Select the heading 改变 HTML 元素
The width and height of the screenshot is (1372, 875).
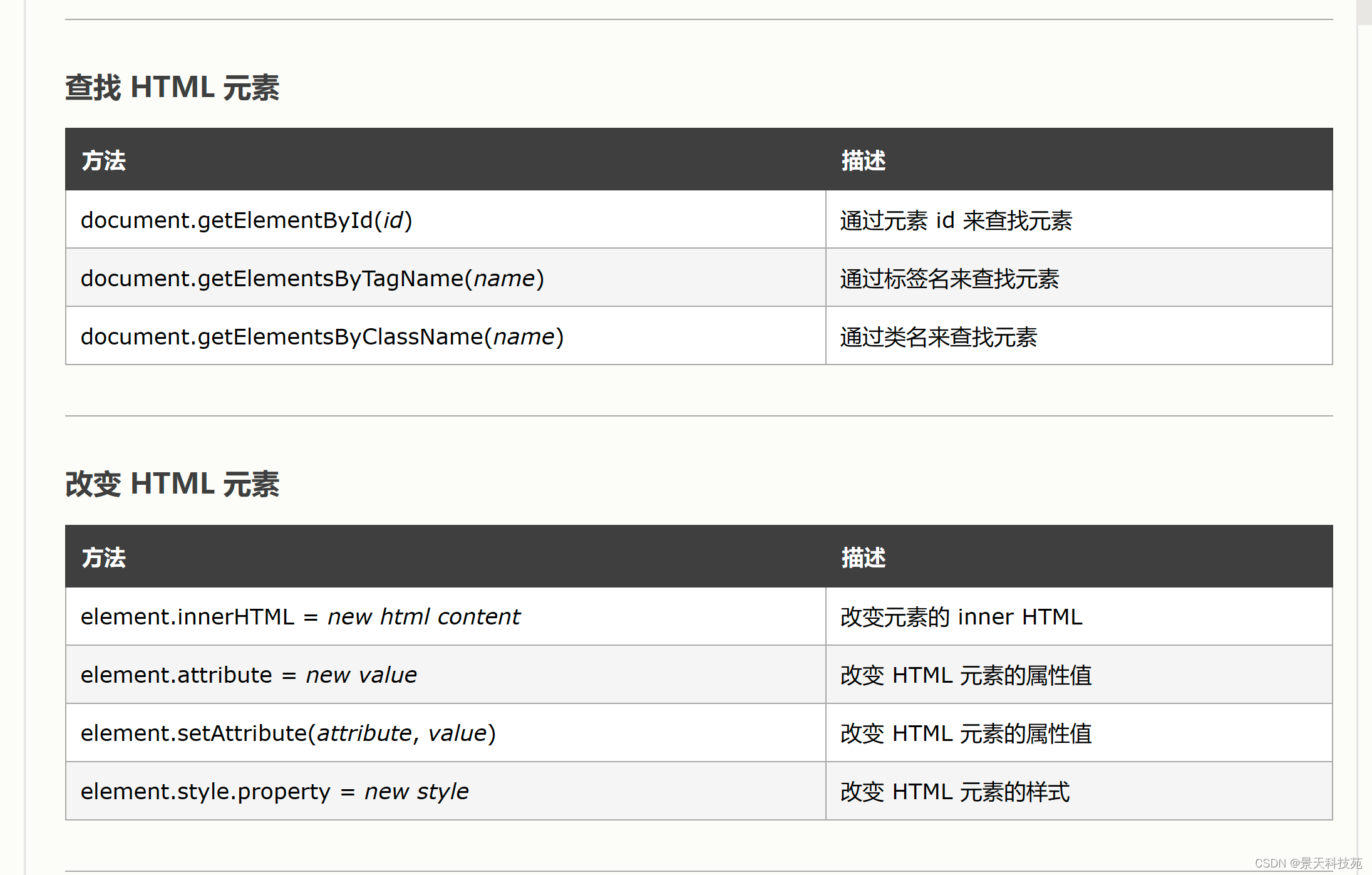172,484
